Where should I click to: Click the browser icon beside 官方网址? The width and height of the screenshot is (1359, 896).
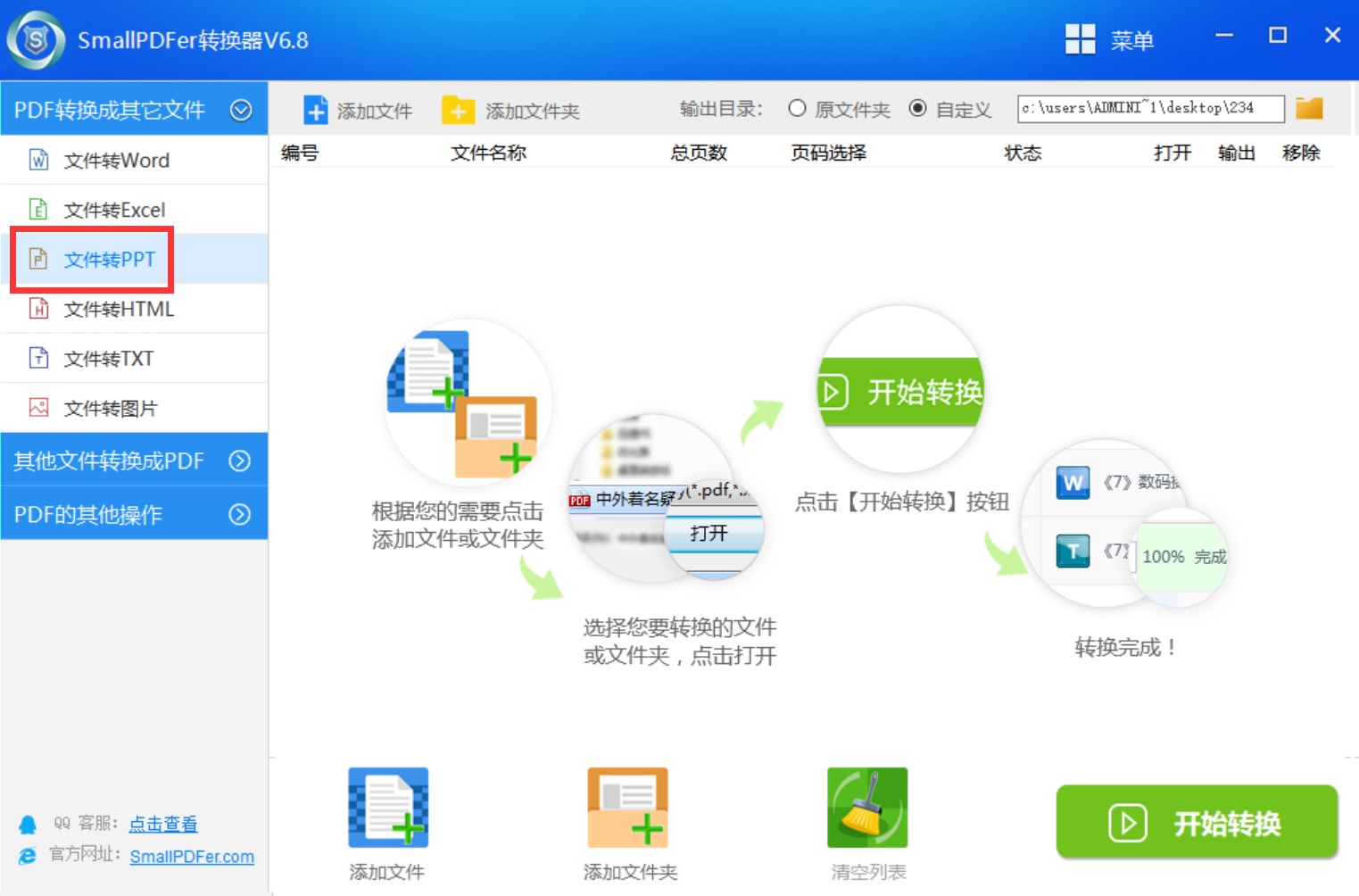(28, 856)
